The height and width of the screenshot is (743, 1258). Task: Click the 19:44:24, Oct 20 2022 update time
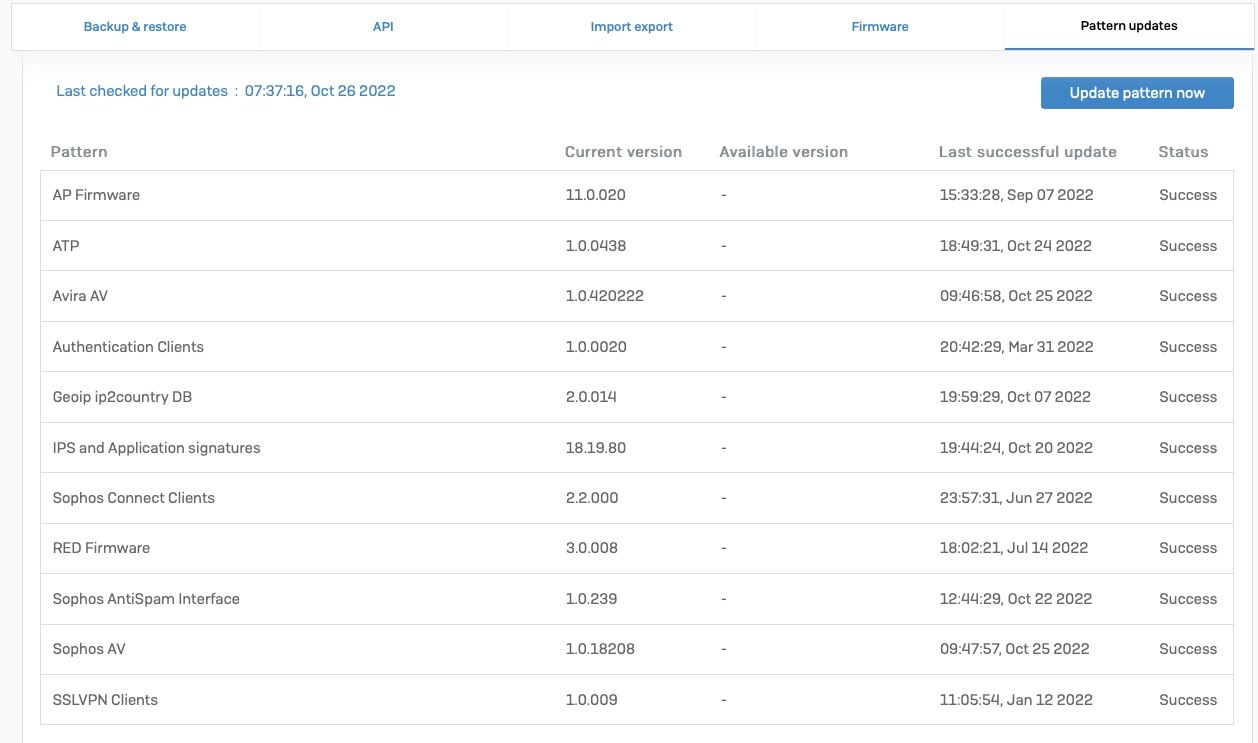click(x=1016, y=448)
